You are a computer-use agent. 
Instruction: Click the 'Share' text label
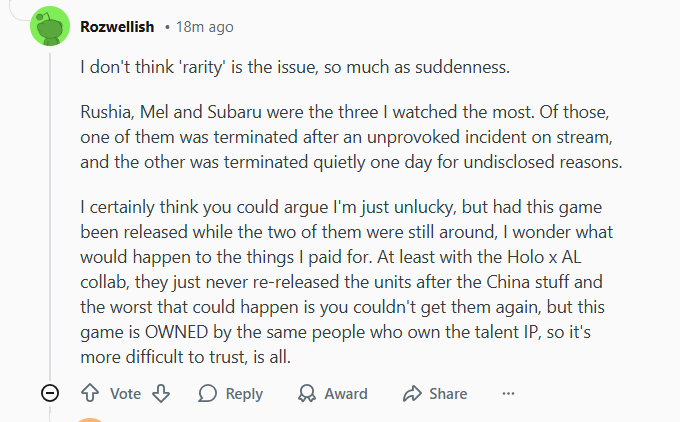click(448, 393)
